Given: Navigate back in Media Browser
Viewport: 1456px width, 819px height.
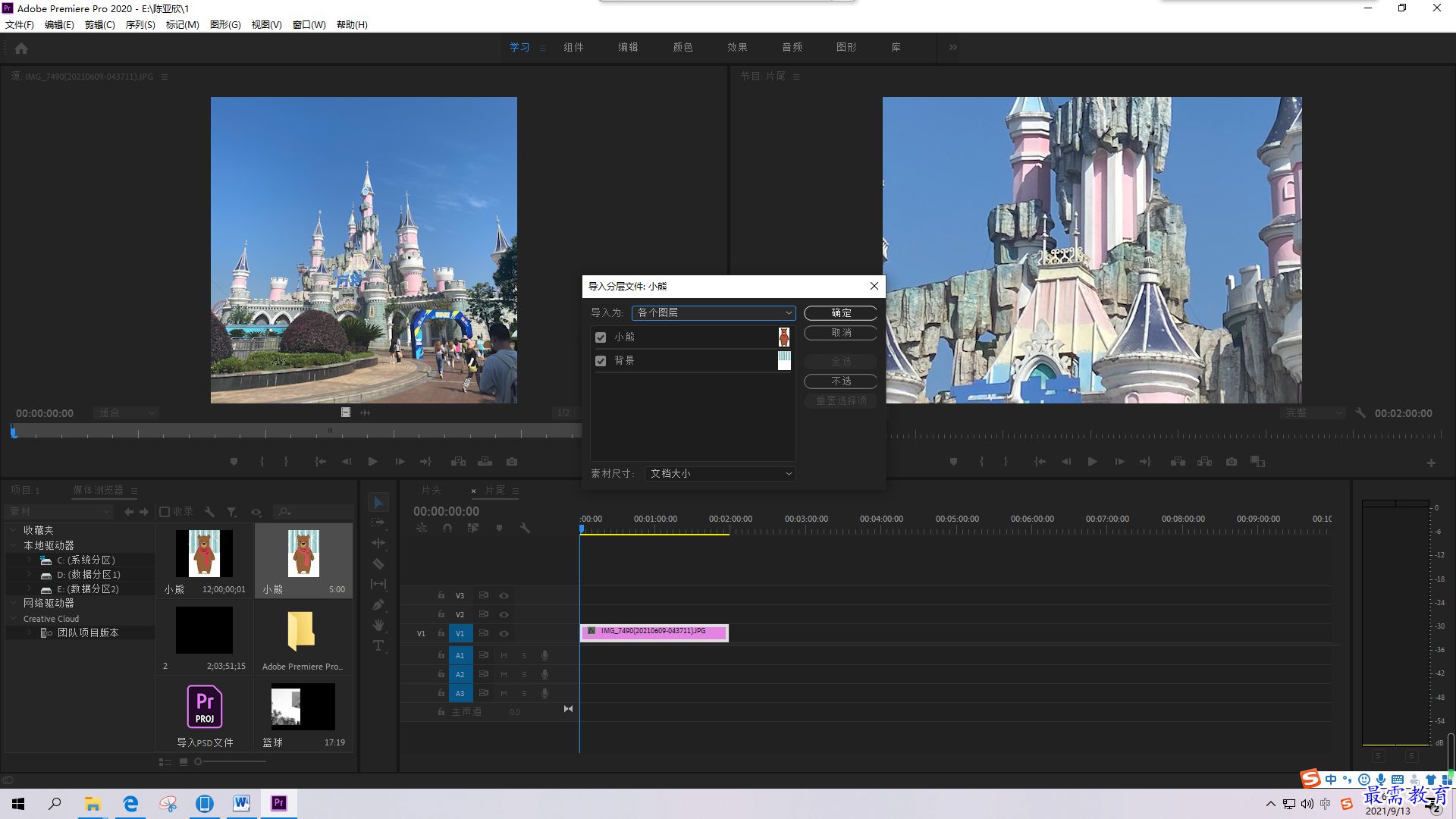Looking at the screenshot, I should tap(129, 512).
